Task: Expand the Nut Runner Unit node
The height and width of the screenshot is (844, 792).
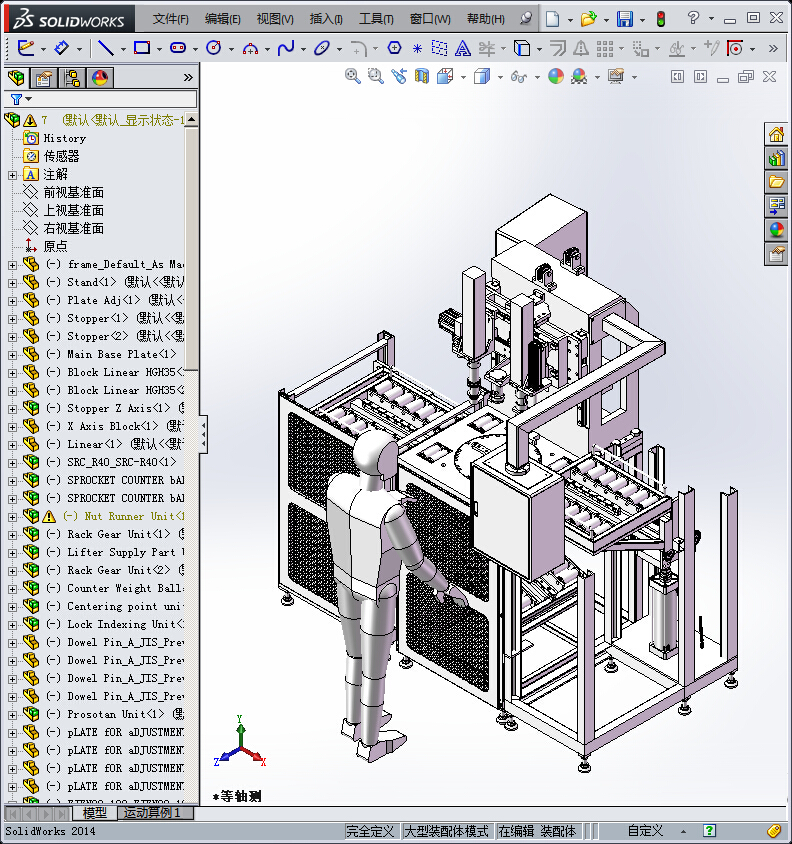Action: coord(12,517)
